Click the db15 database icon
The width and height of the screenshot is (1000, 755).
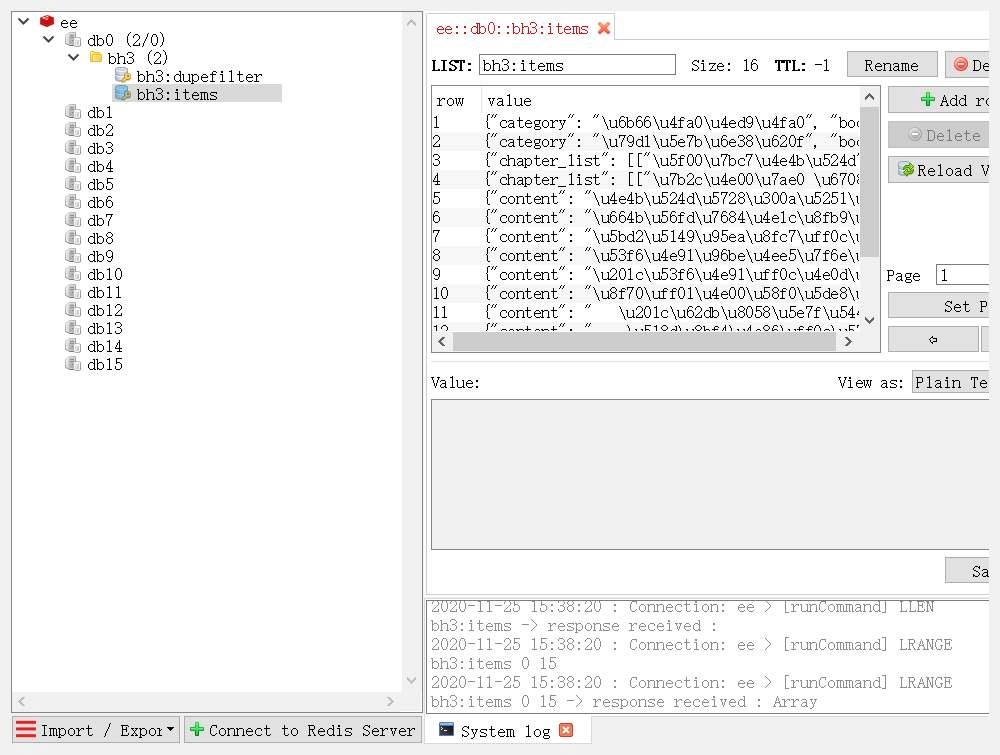point(73,364)
